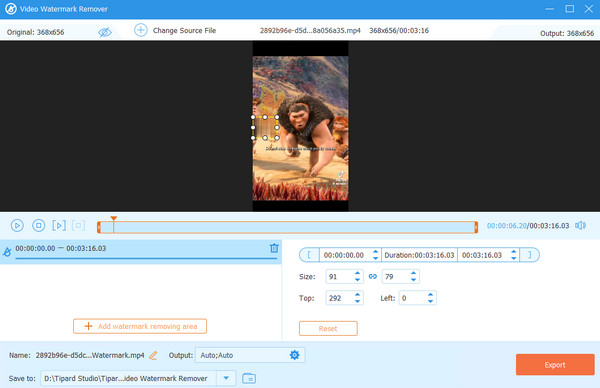This screenshot has width=600, height=388.
Task: Open output settings with gear icon
Action: point(294,355)
